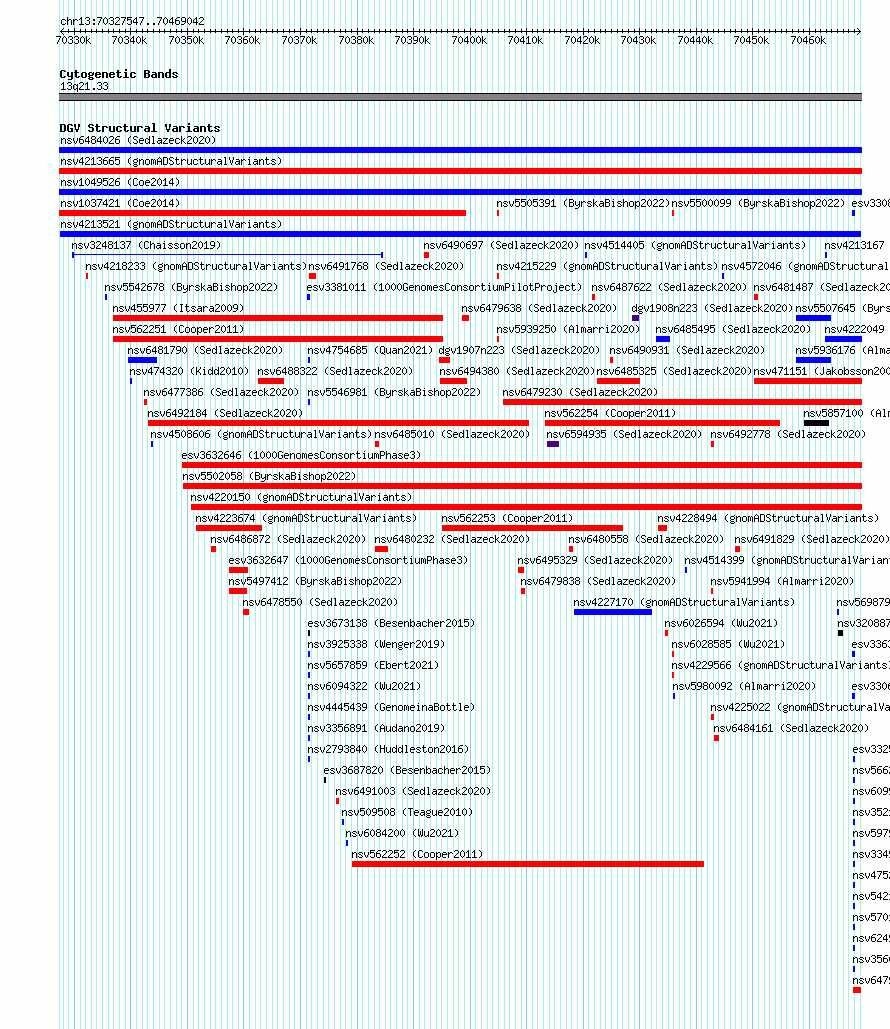890x1029 pixels.
Task: Click nsv6492184 (Sedlazeck2020) label
Action: [x=225, y=413]
